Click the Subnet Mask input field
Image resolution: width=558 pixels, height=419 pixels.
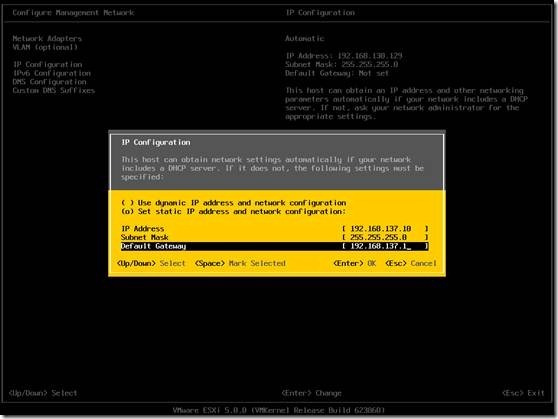[385, 237]
